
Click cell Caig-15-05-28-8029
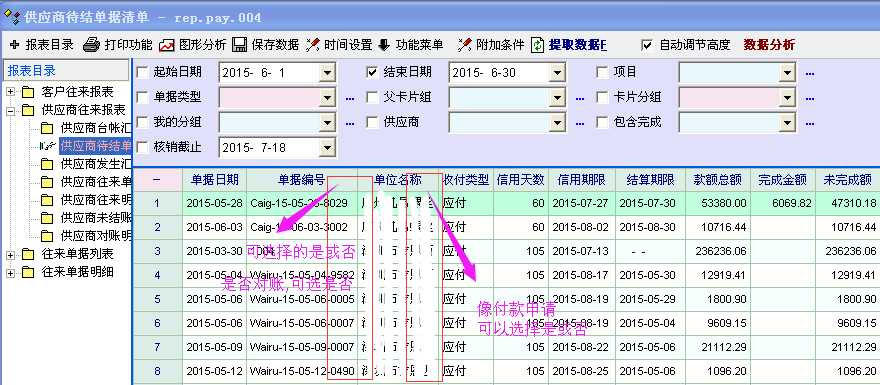302,203
